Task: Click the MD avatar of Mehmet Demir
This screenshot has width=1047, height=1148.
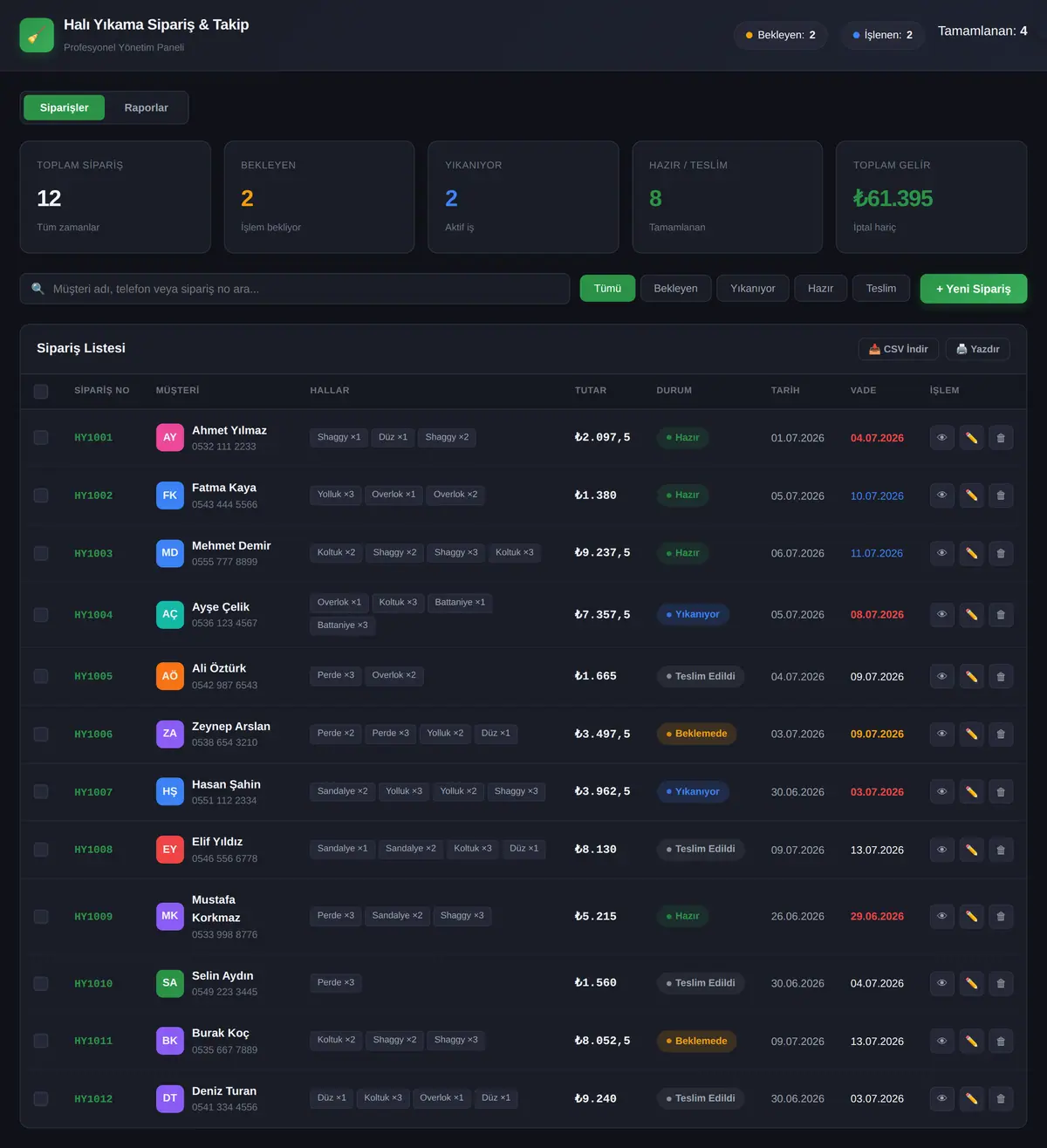Action: (170, 553)
